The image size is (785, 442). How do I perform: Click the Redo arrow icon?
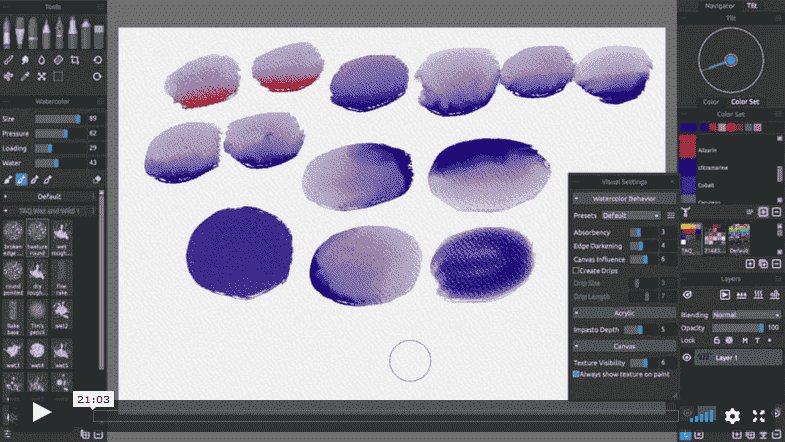pyautogui.click(x=97, y=77)
